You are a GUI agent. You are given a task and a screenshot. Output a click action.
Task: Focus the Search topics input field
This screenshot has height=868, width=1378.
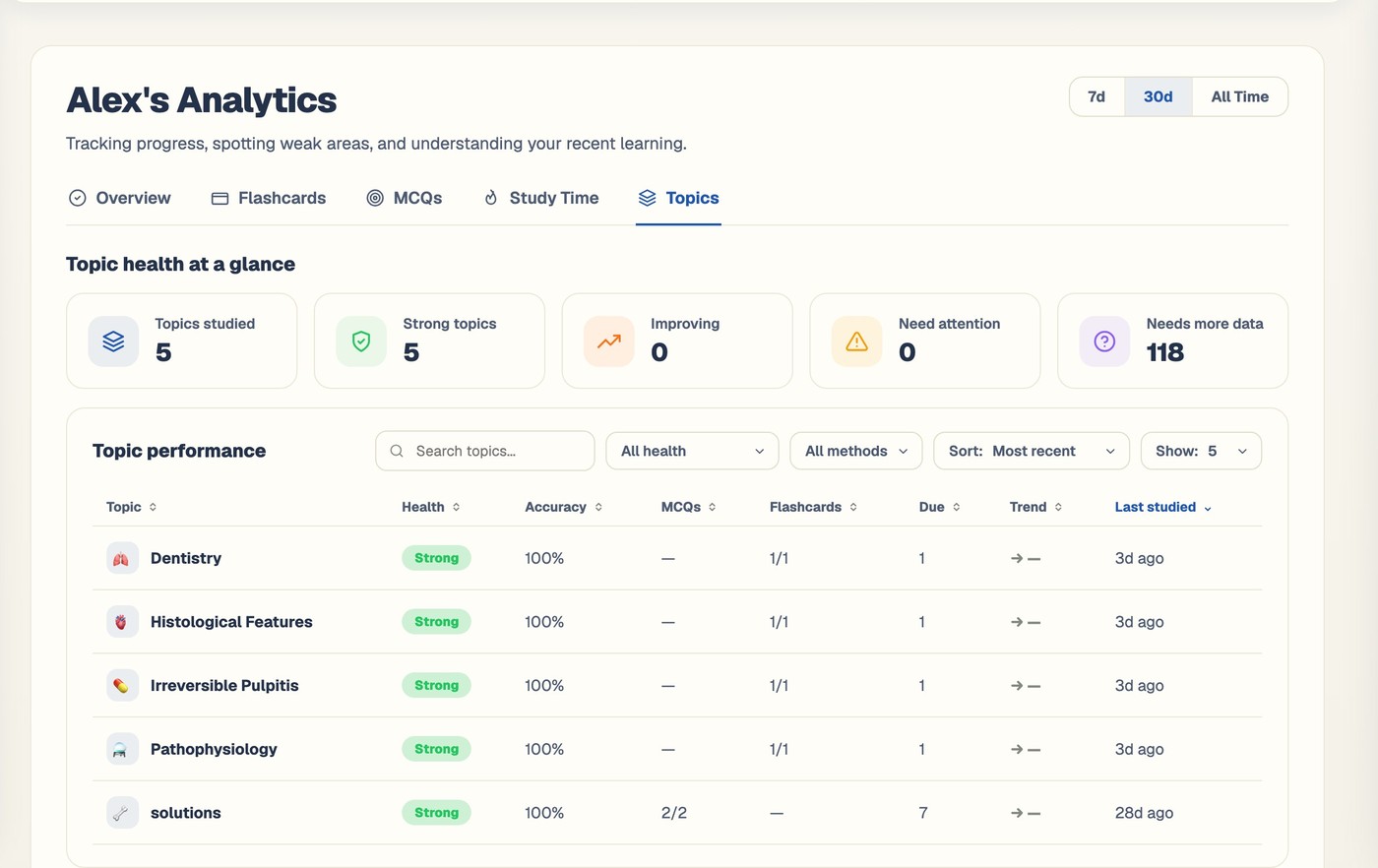click(485, 451)
